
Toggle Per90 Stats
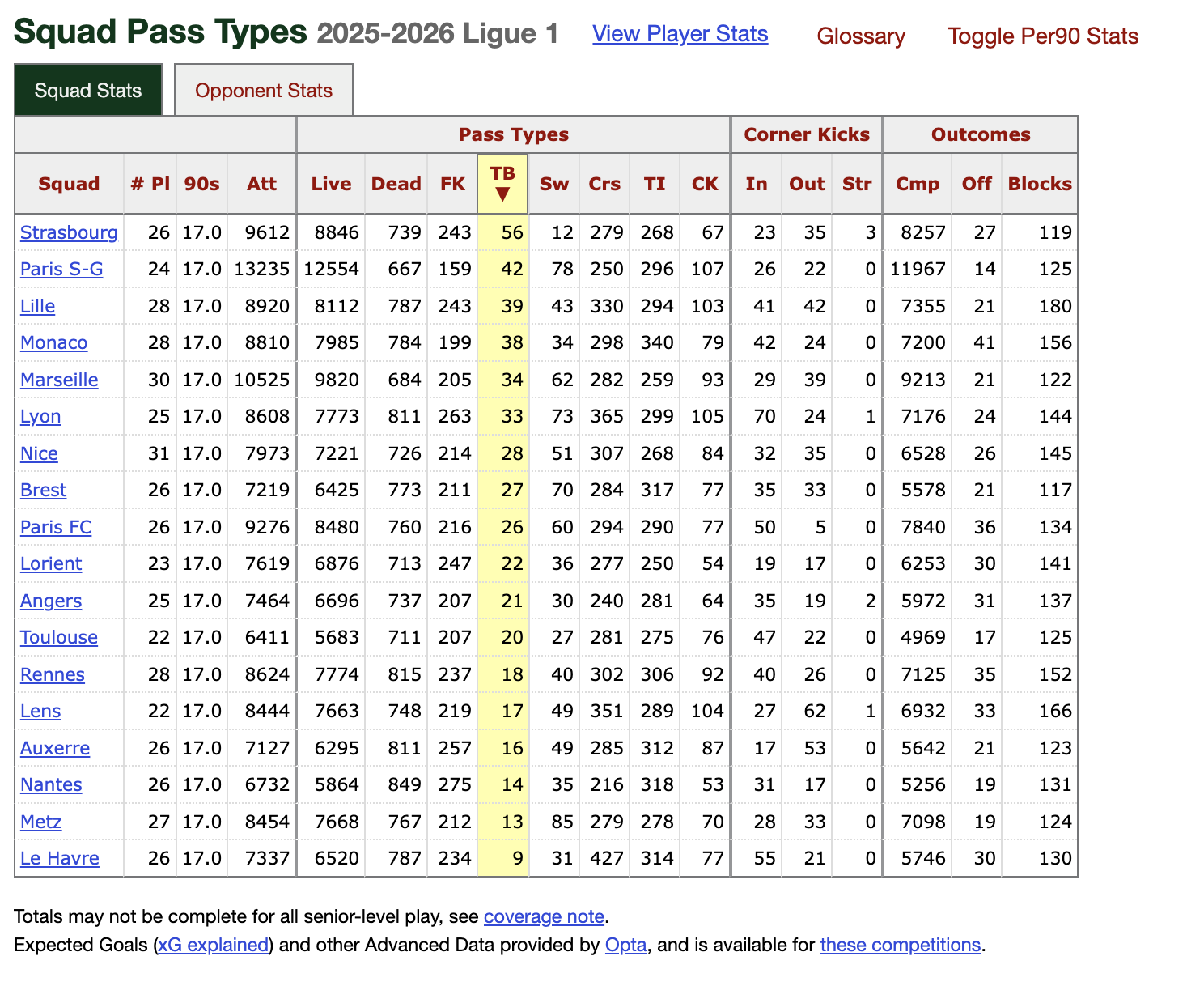(x=1043, y=36)
